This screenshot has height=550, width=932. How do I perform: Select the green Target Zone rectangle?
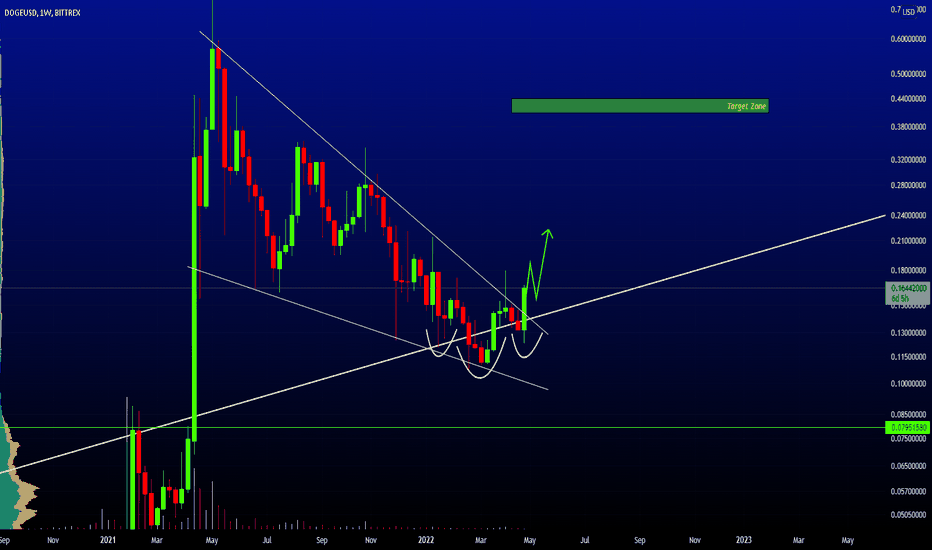click(x=640, y=106)
